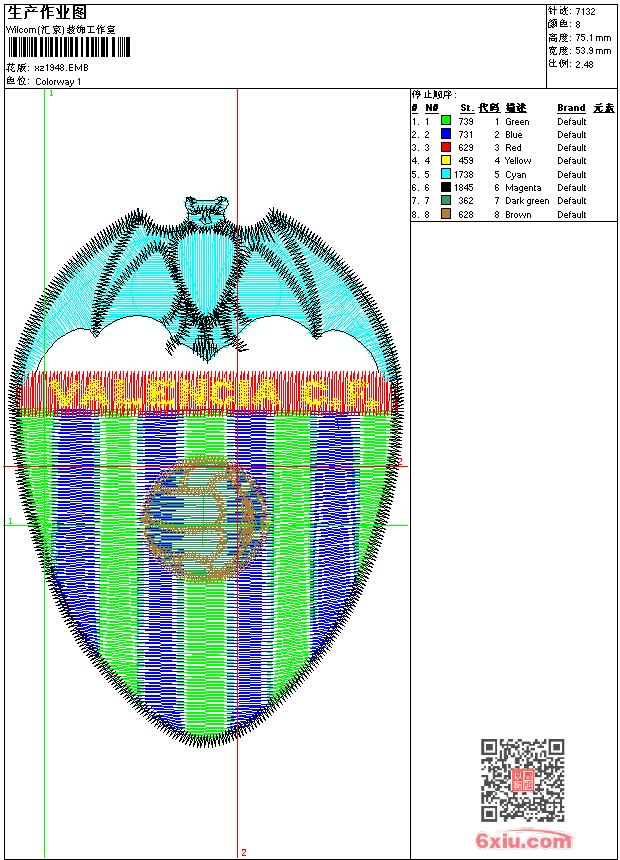Click the 'Dark green' description in row 7
The width and height of the screenshot is (620, 860).
pos(527,201)
